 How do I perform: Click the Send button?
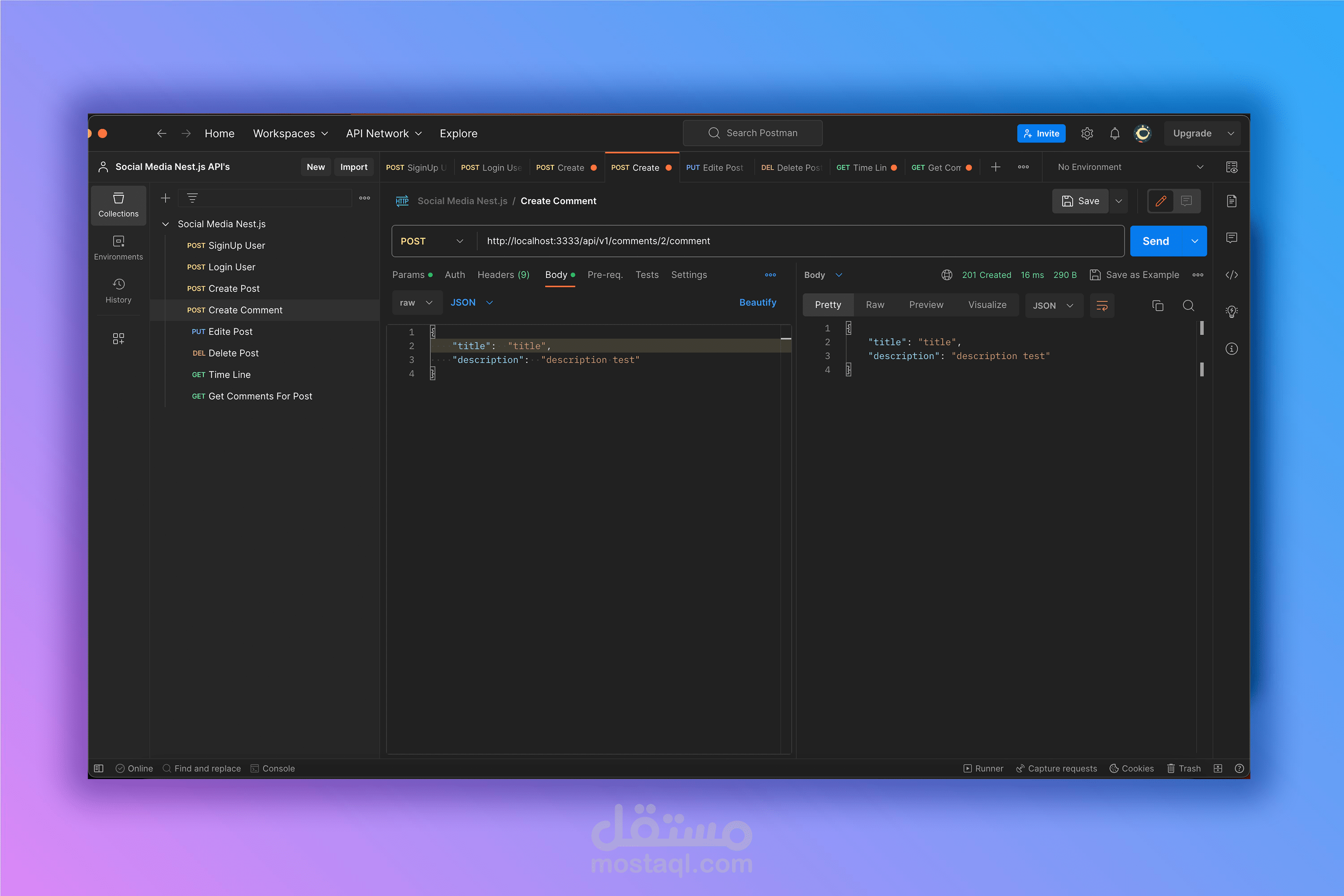coord(1155,241)
